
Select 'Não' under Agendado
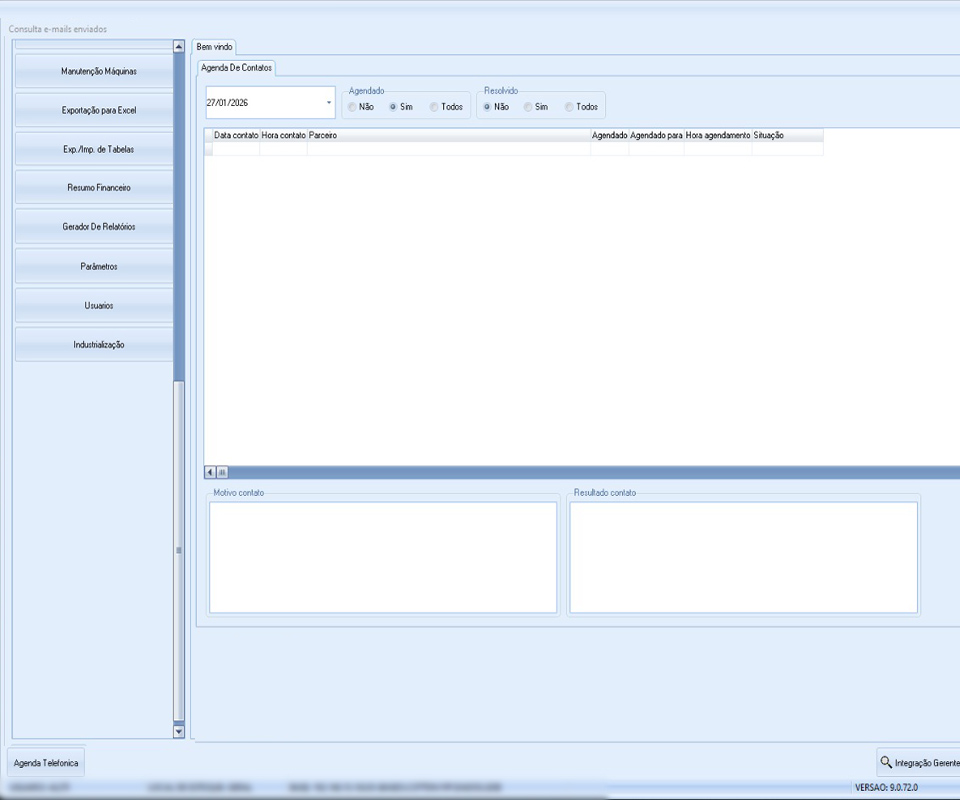coord(352,107)
